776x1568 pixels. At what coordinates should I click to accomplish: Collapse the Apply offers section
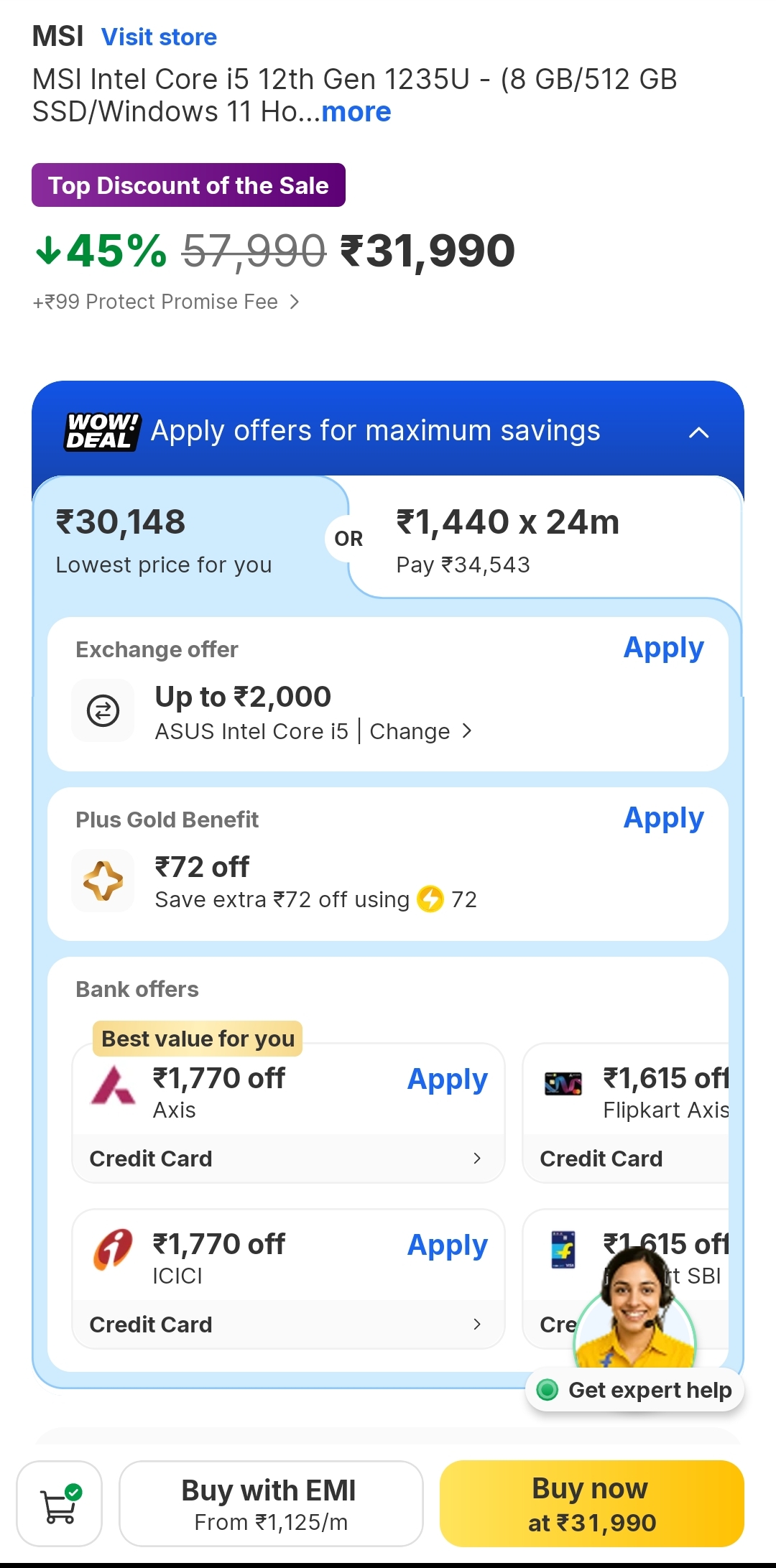[698, 432]
